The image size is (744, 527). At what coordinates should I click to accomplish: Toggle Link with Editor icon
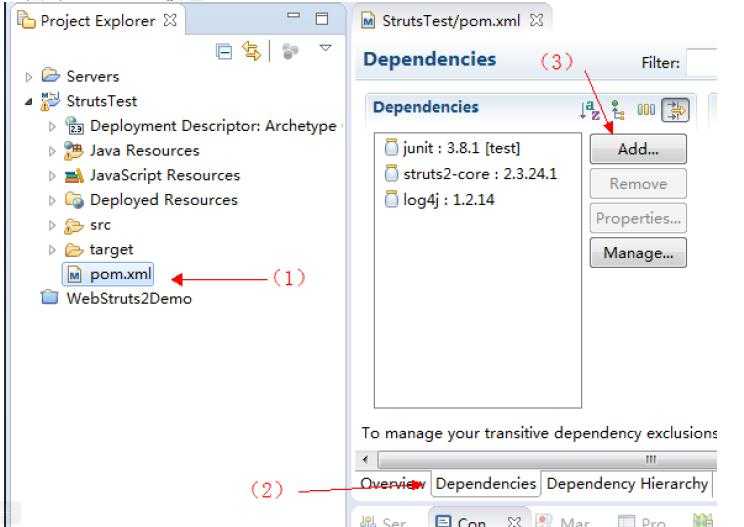(251, 51)
